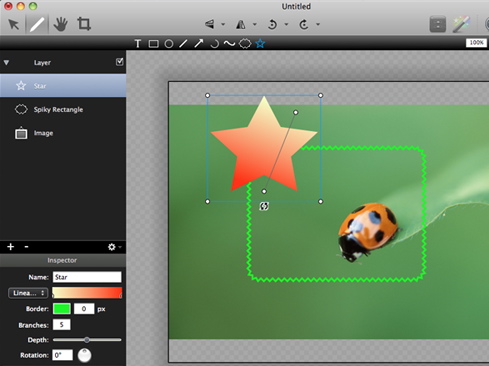Select the star shape tool
The height and width of the screenshot is (366, 489).
(260, 44)
